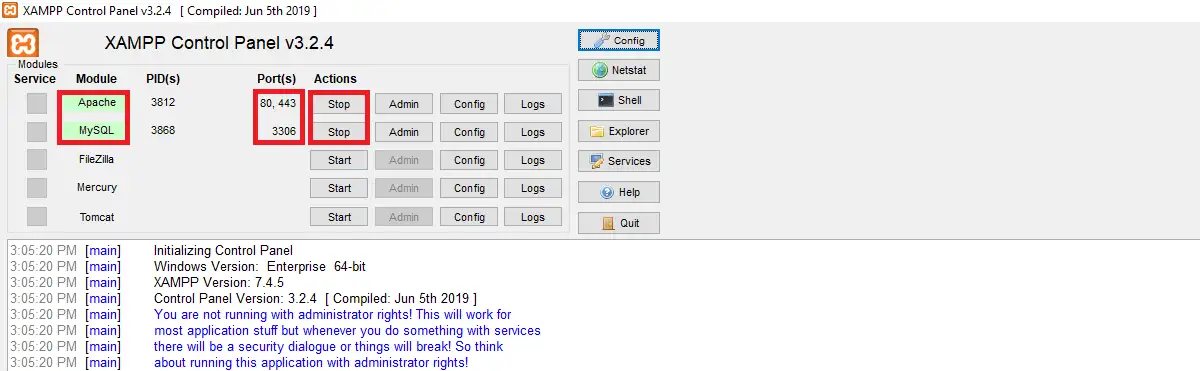Click the FileZilla module label
Image resolution: width=1200 pixels, height=371 pixels.
[97, 159]
